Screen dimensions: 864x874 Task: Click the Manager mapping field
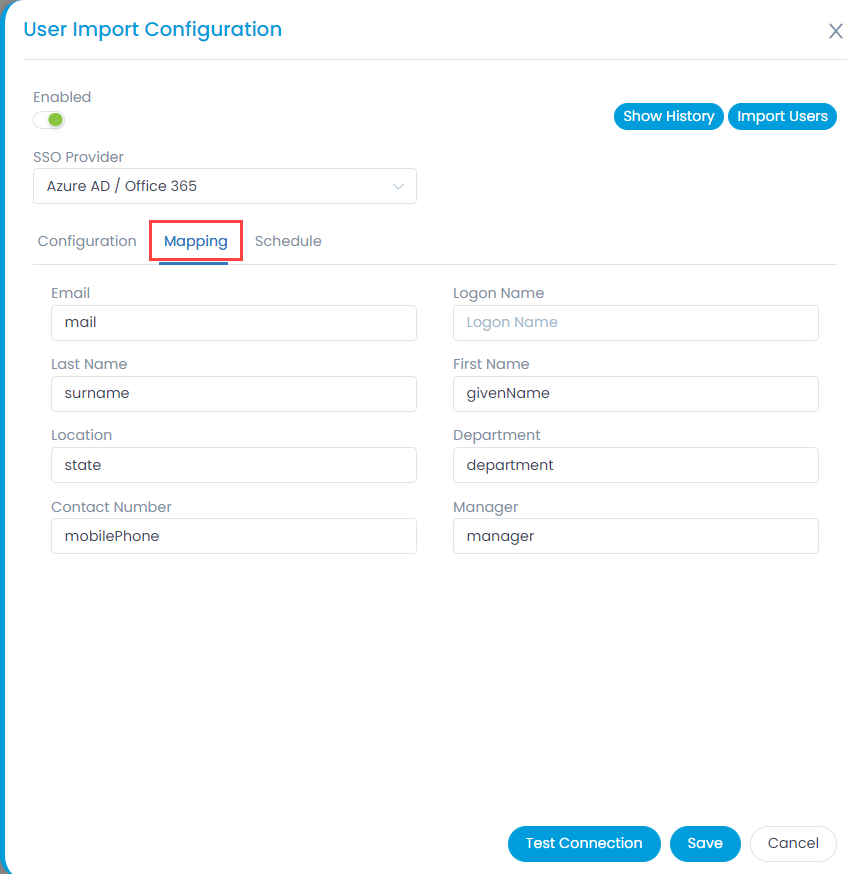[635, 536]
